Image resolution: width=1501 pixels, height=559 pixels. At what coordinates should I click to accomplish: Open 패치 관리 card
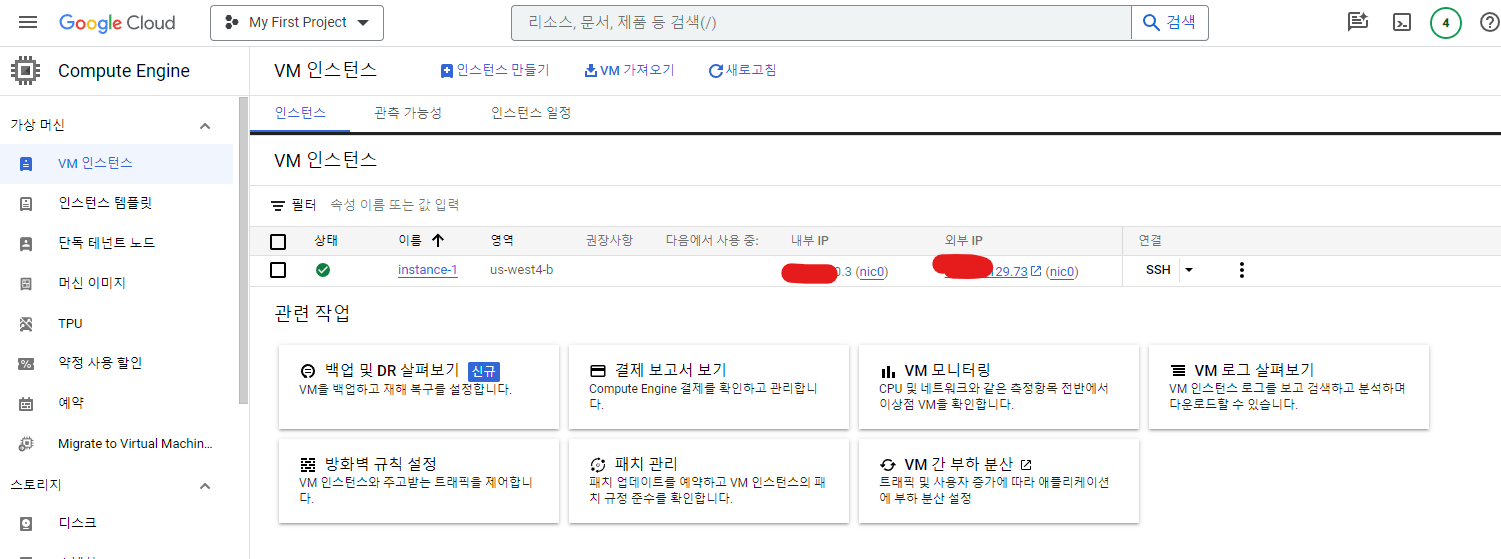click(709, 481)
